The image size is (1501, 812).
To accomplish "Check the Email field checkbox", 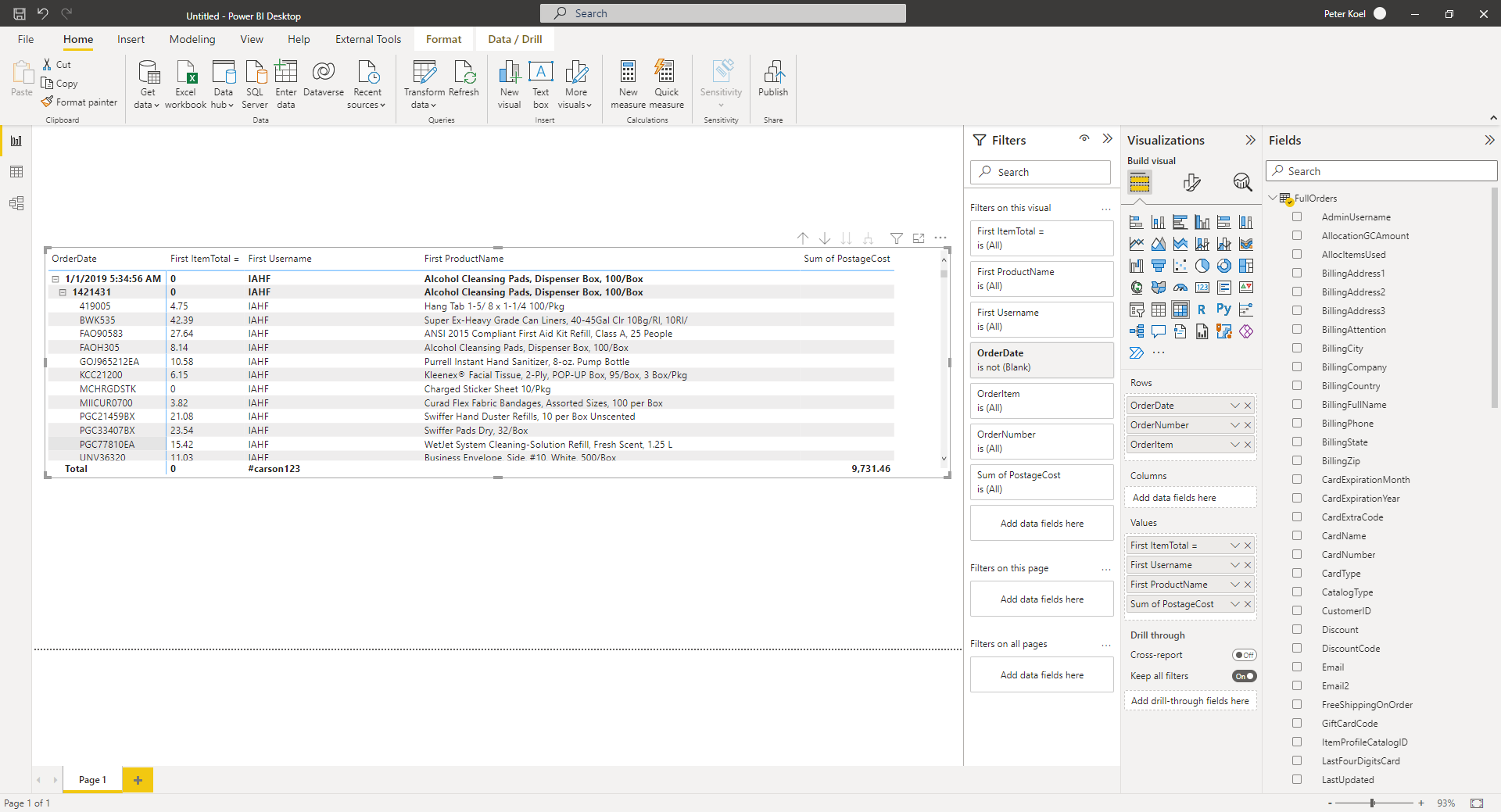I will (x=1297, y=667).
